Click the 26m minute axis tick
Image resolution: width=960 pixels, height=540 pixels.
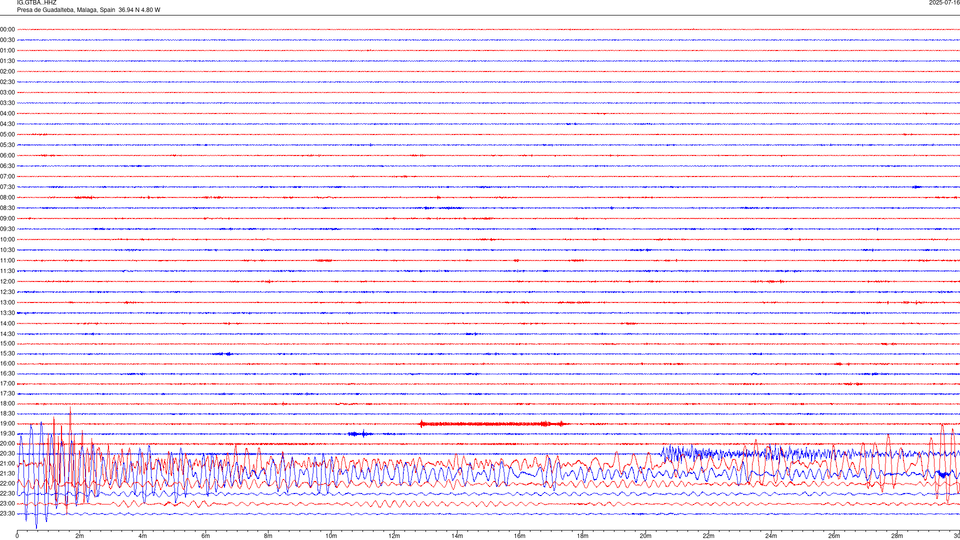point(834,536)
